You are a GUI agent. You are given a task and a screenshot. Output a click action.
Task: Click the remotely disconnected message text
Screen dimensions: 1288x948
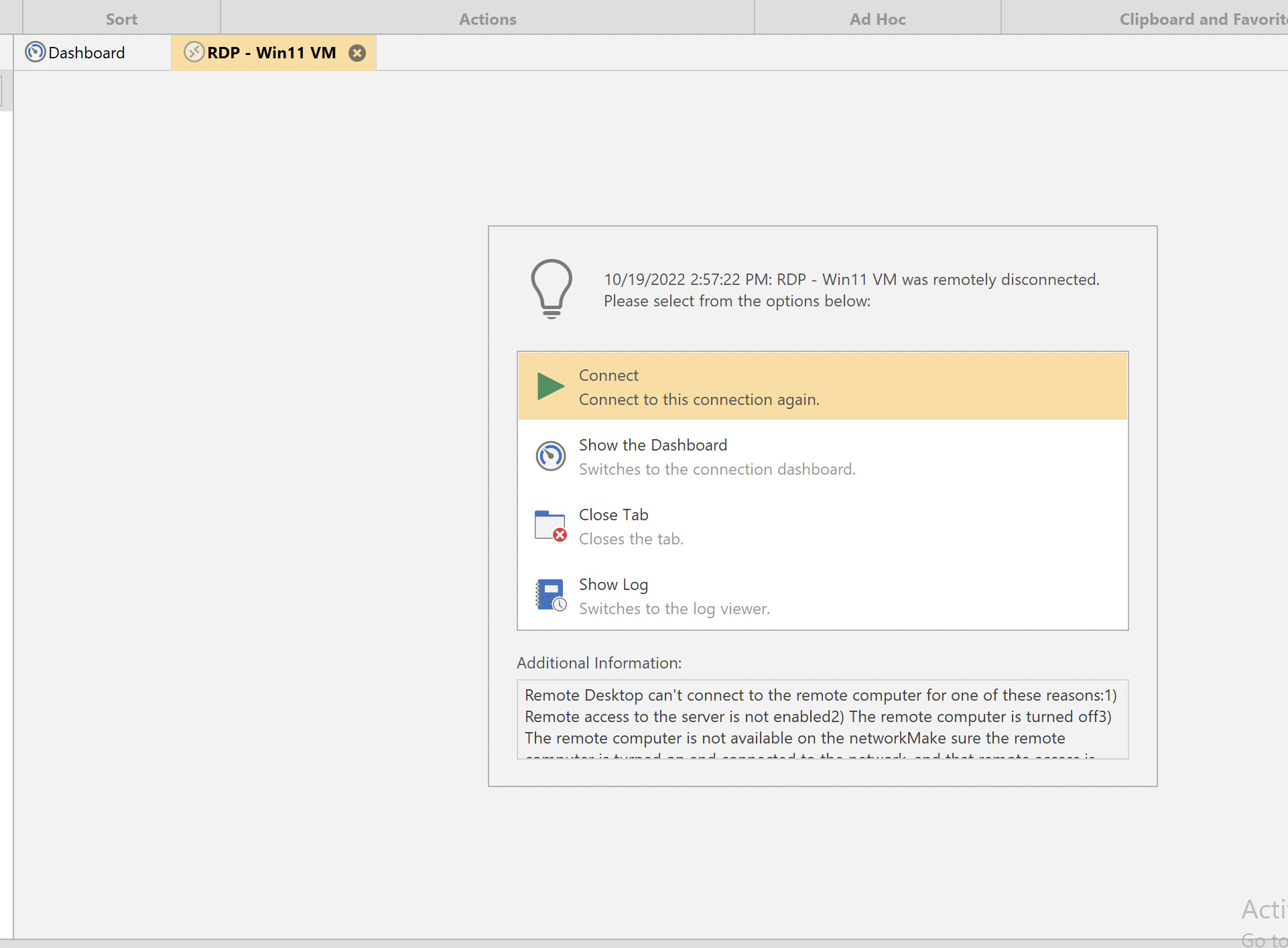pyautogui.click(x=851, y=280)
